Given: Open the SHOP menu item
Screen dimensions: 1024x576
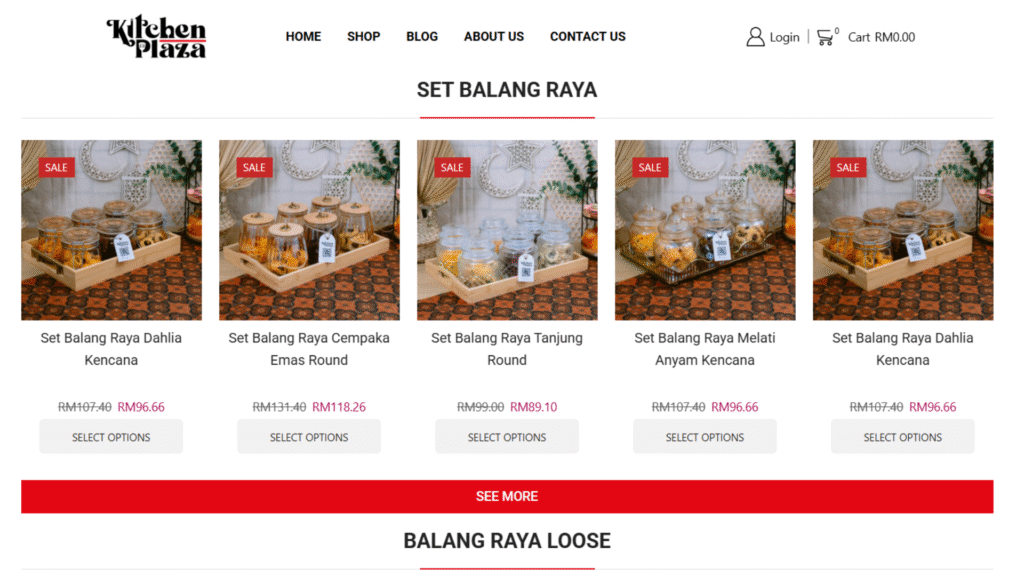Looking at the screenshot, I should point(364,37).
